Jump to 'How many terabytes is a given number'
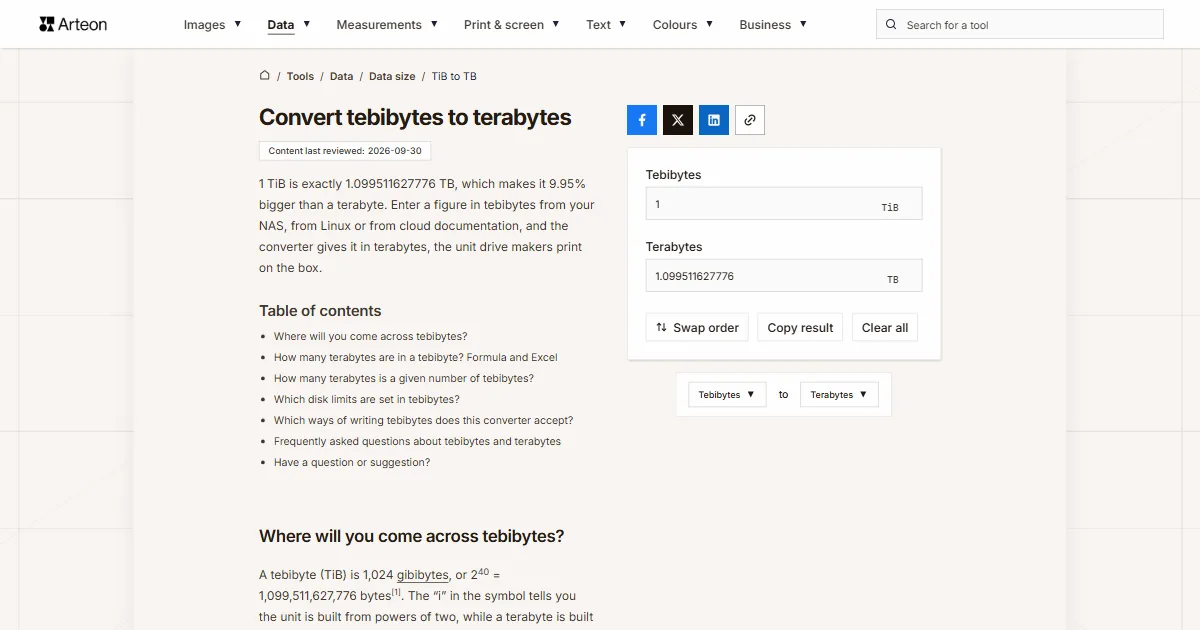The image size is (1200, 630). point(404,379)
